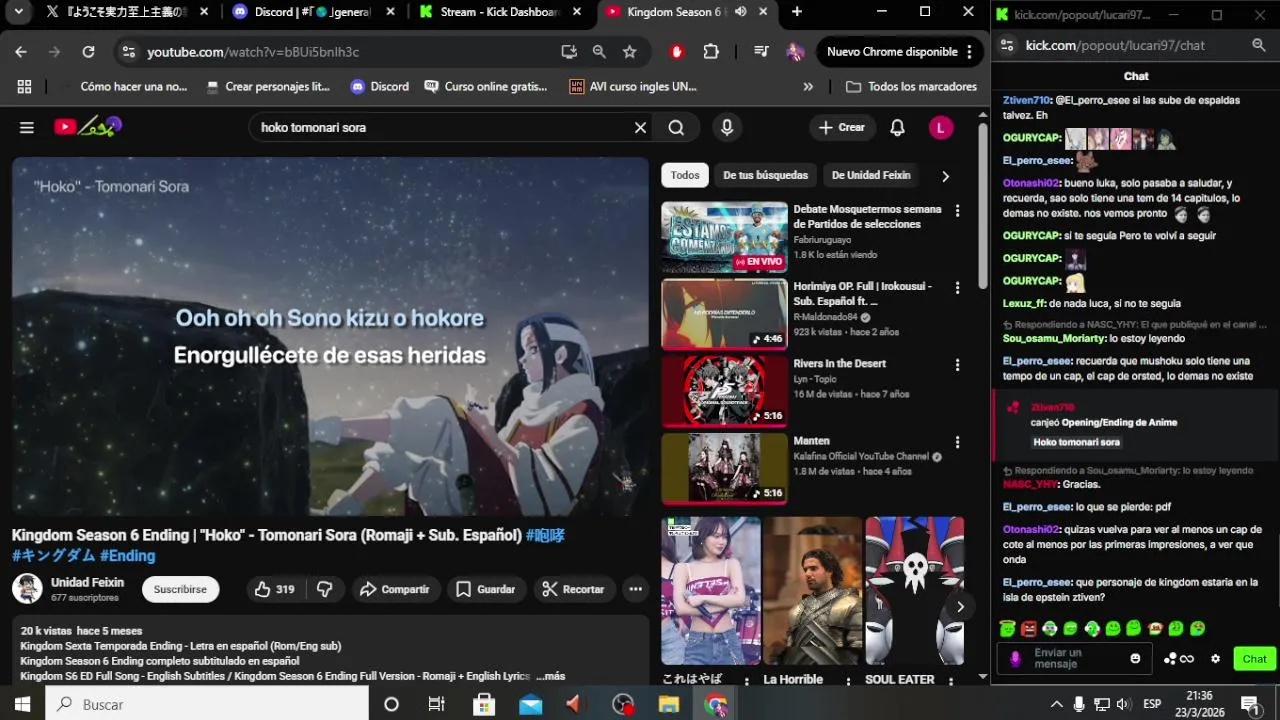Image resolution: width=1280 pixels, height=720 pixels.
Task: Select the De tus búsquedas chip
Action: point(765,175)
